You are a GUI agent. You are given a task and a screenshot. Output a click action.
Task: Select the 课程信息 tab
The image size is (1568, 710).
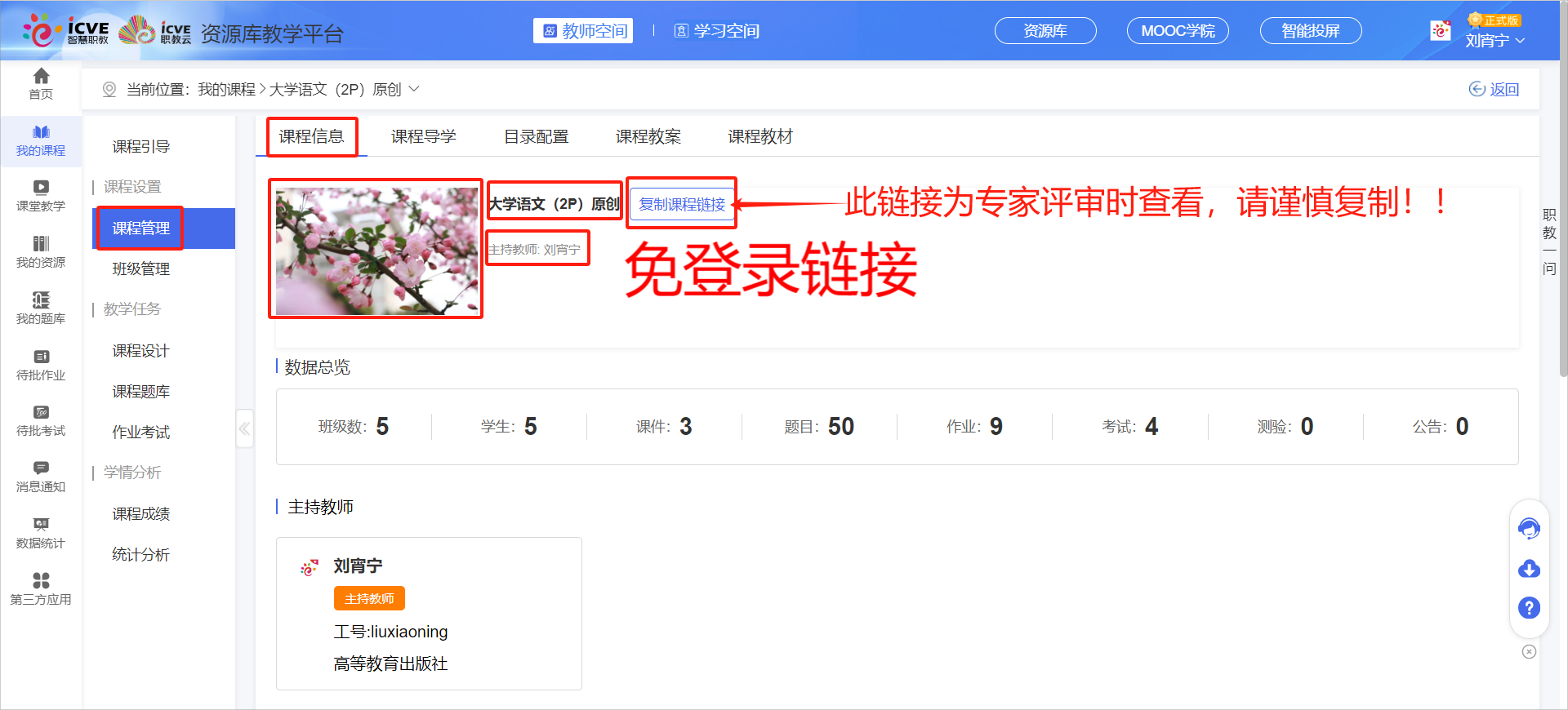coord(311,136)
